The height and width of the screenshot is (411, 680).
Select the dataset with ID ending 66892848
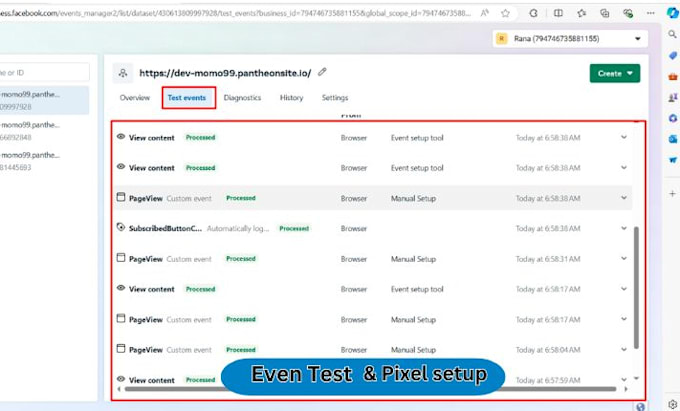[43, 131]
